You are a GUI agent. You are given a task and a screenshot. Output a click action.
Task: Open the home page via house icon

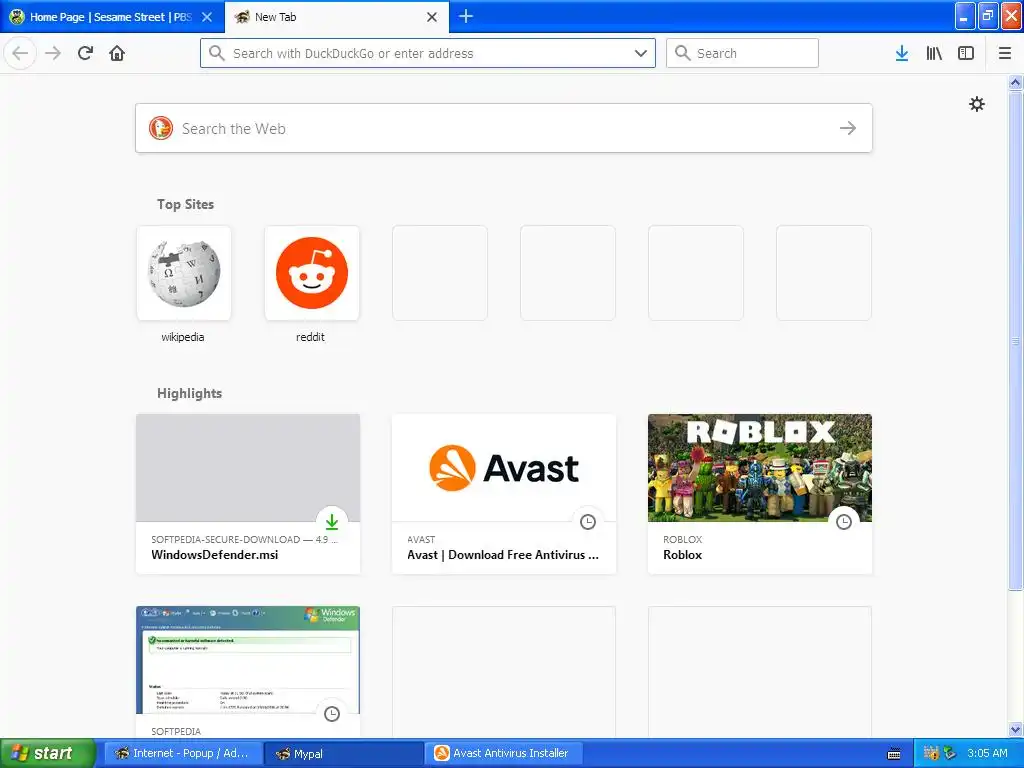click(117, 53)
